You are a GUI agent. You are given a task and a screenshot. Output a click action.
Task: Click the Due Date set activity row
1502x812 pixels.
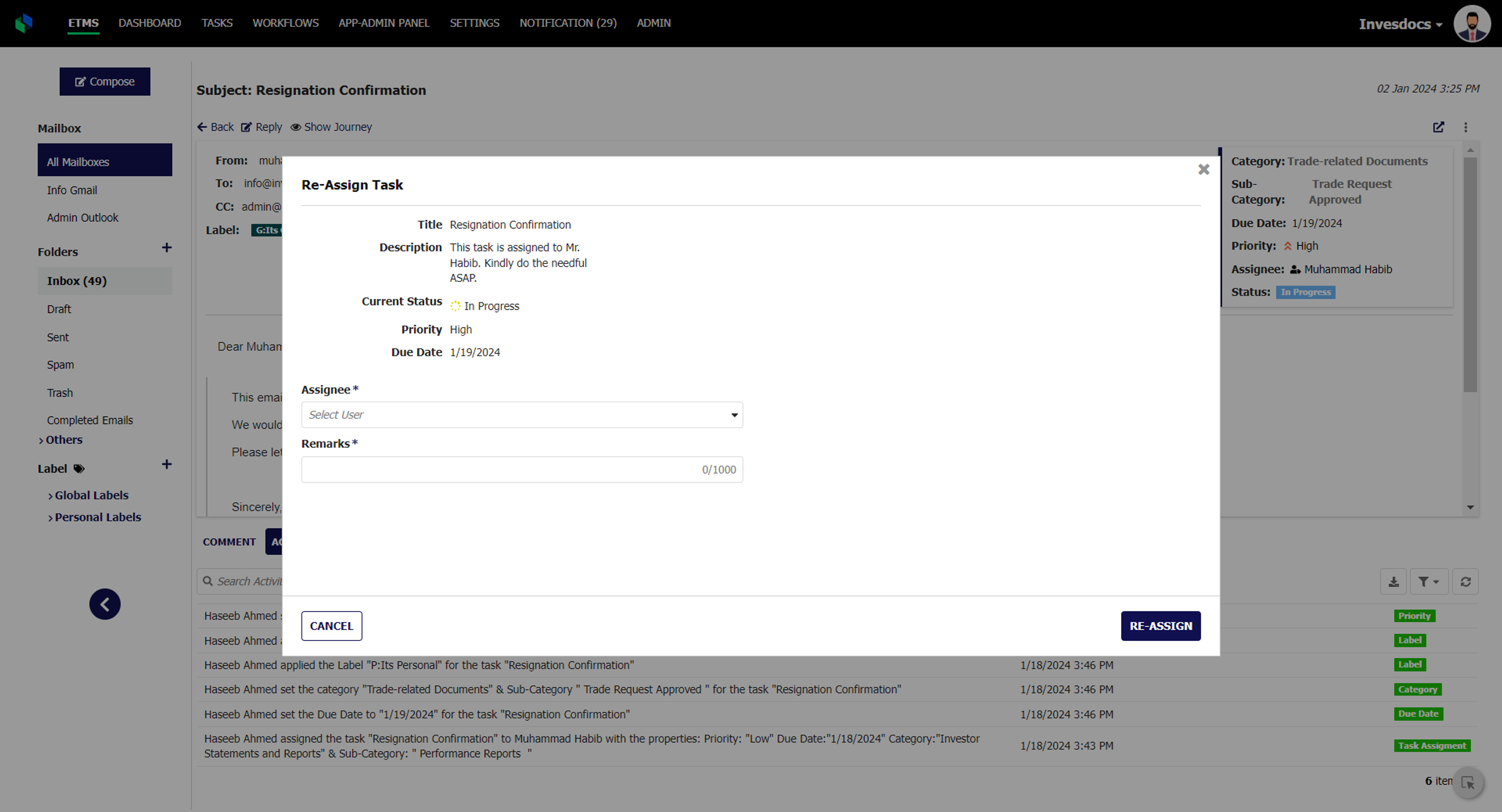click(x=837, y=714)
